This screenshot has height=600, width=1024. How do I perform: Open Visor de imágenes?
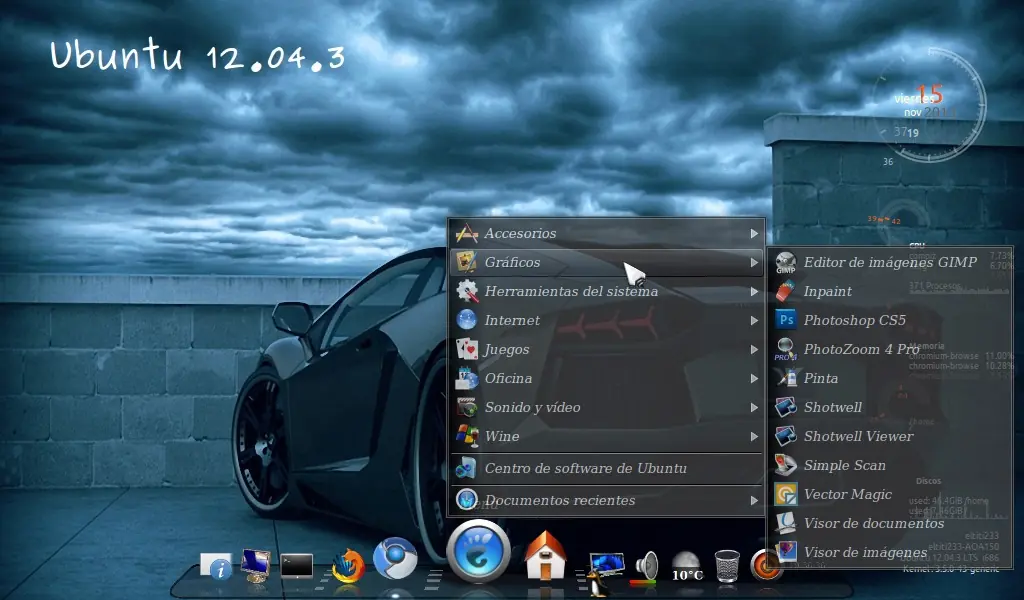pyautogui.click(x=890, y=552)
